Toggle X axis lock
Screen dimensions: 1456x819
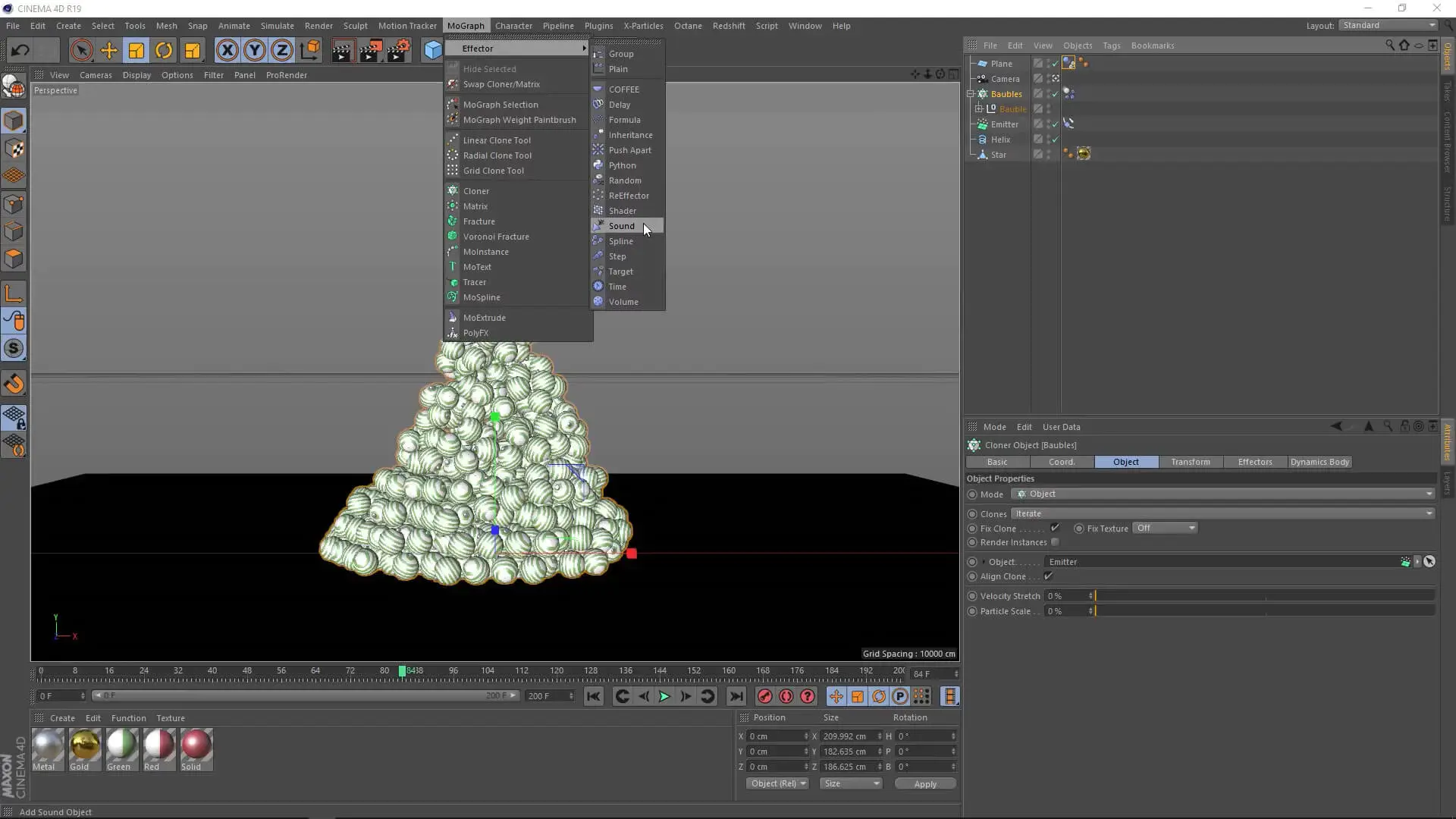227,51
